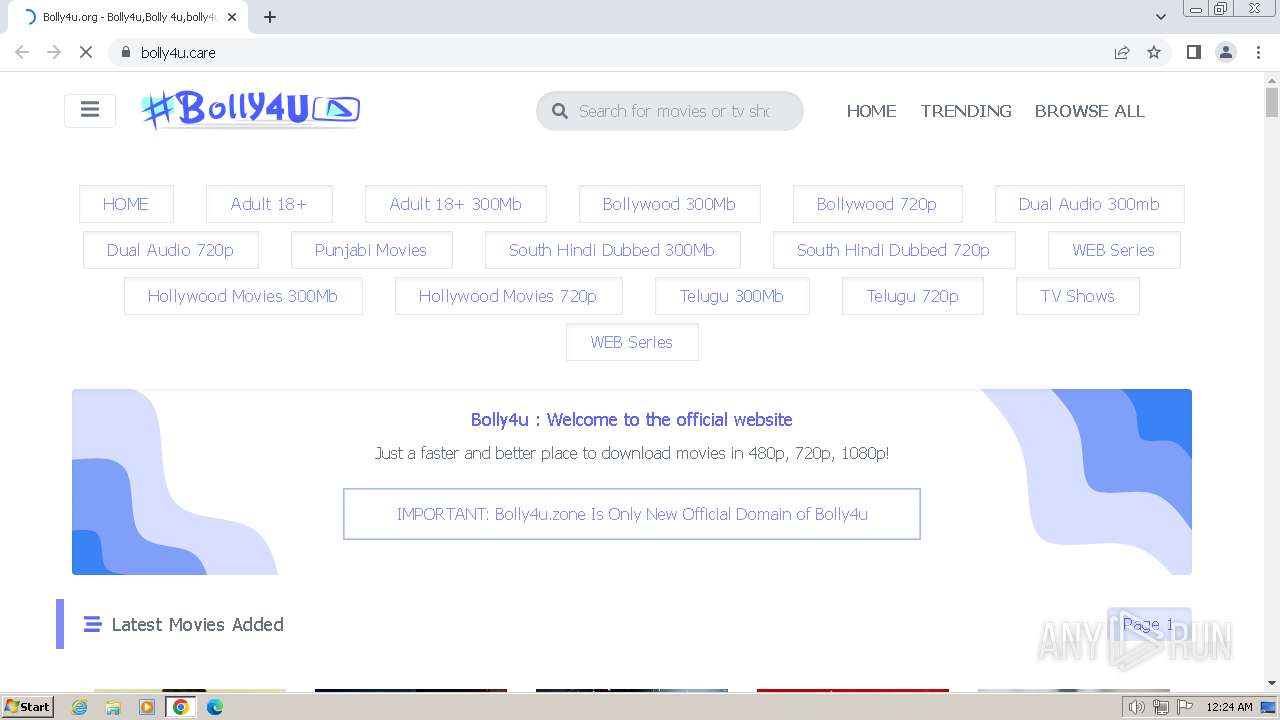
Task: Select Adult 18+ category
Action: (269, 204)
